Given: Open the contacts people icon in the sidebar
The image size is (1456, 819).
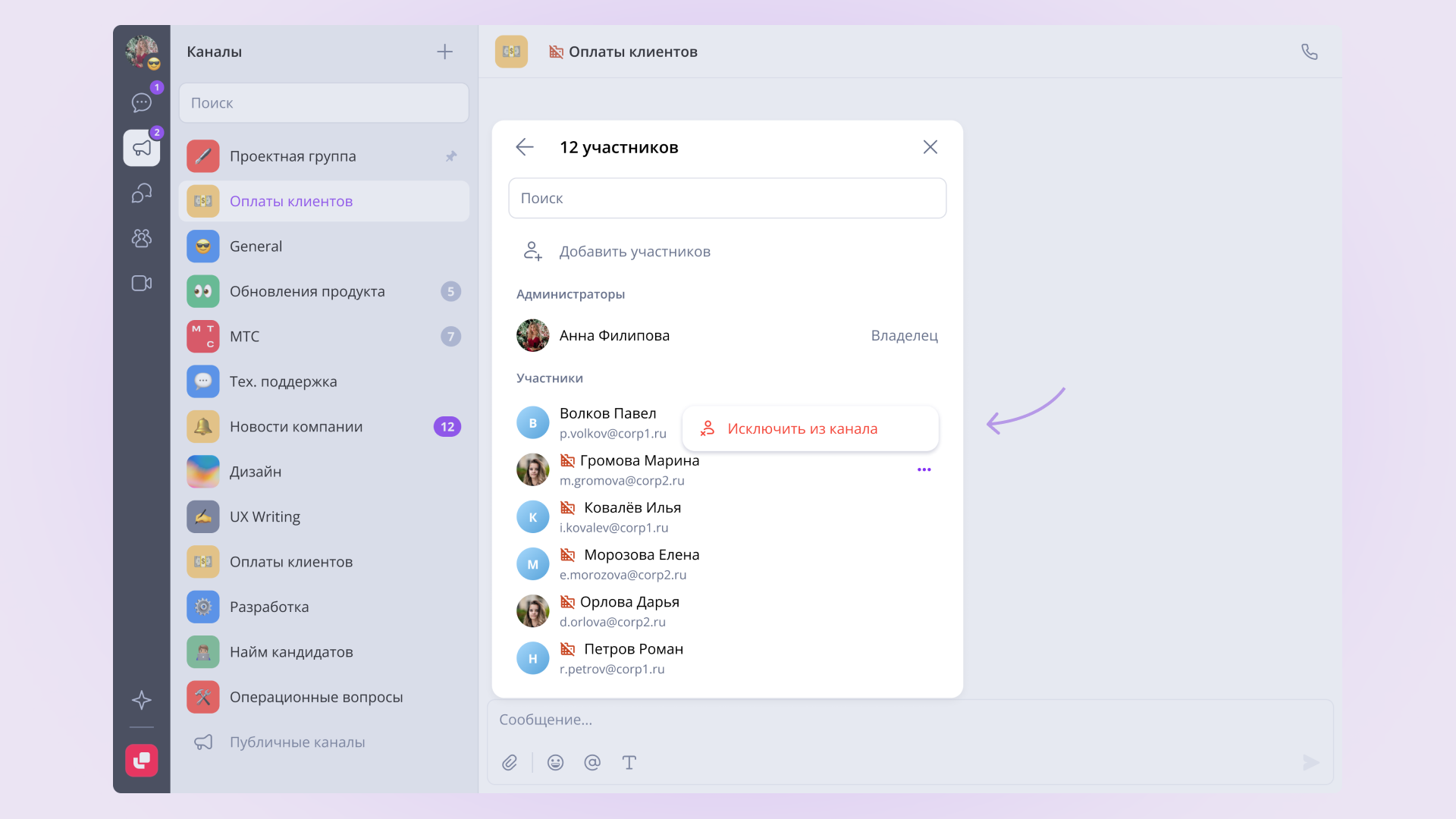Looking at the screenshot, I should click(x=142, y=238).
